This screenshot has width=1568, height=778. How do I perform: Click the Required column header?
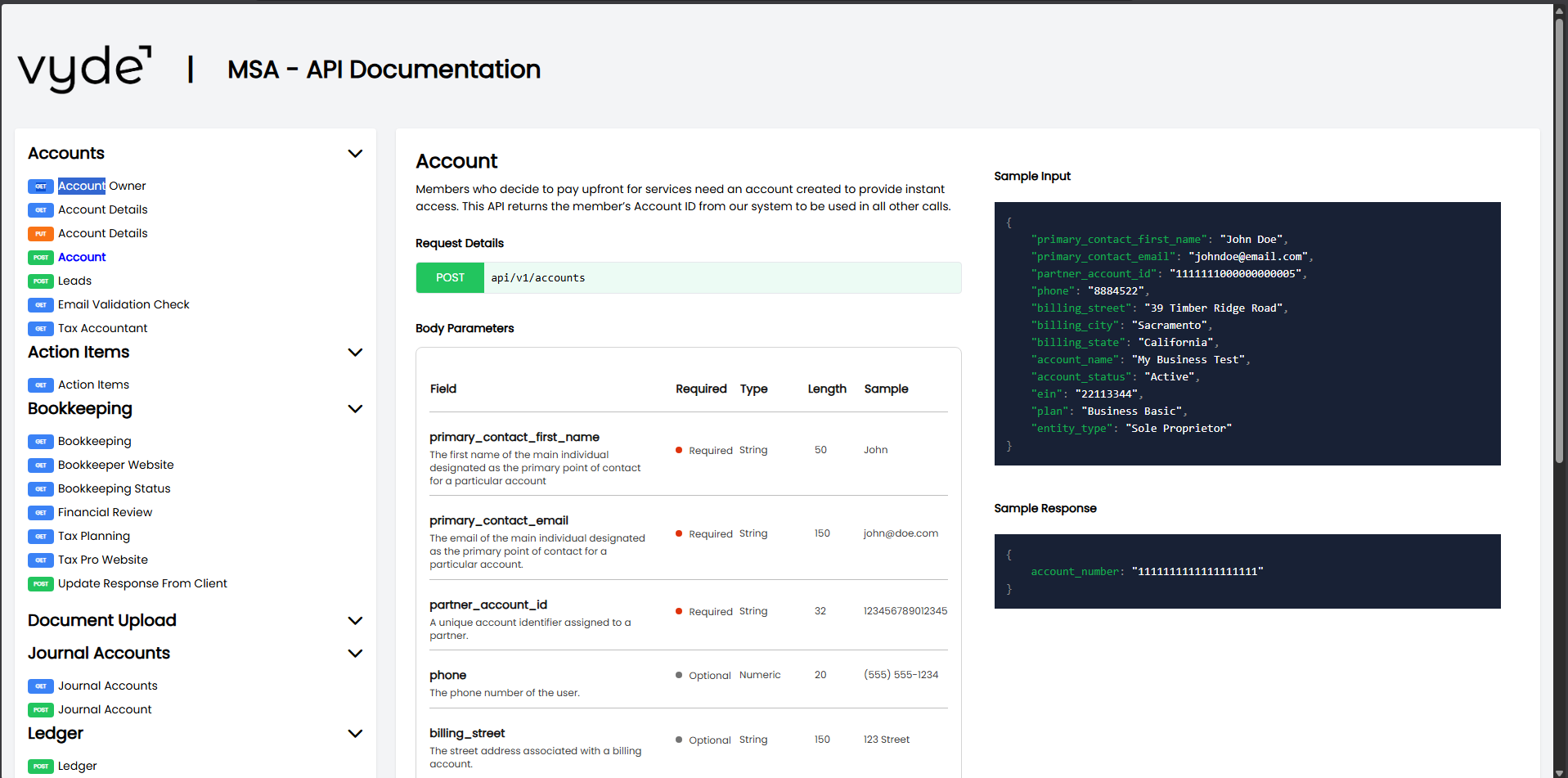coord(701,389)
